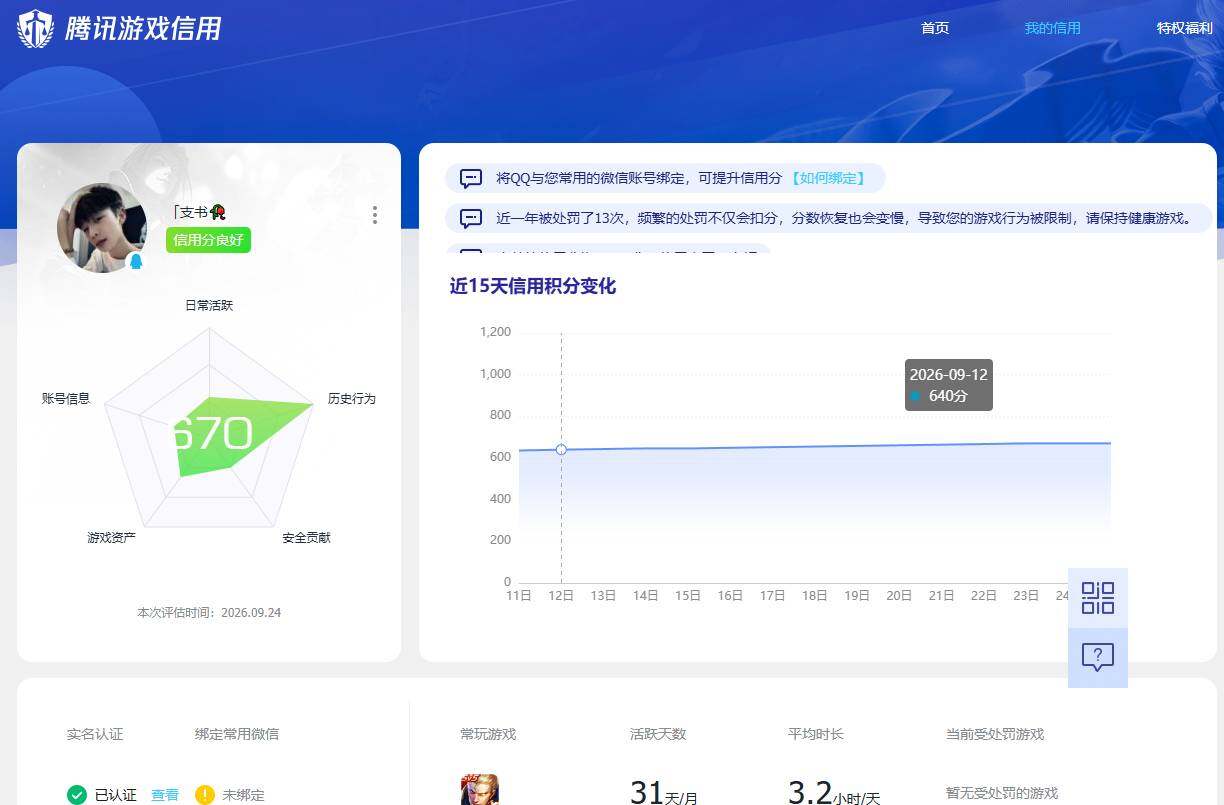Go to the 特权福利 navigation tab
1224x805 pixels.
1184,28
